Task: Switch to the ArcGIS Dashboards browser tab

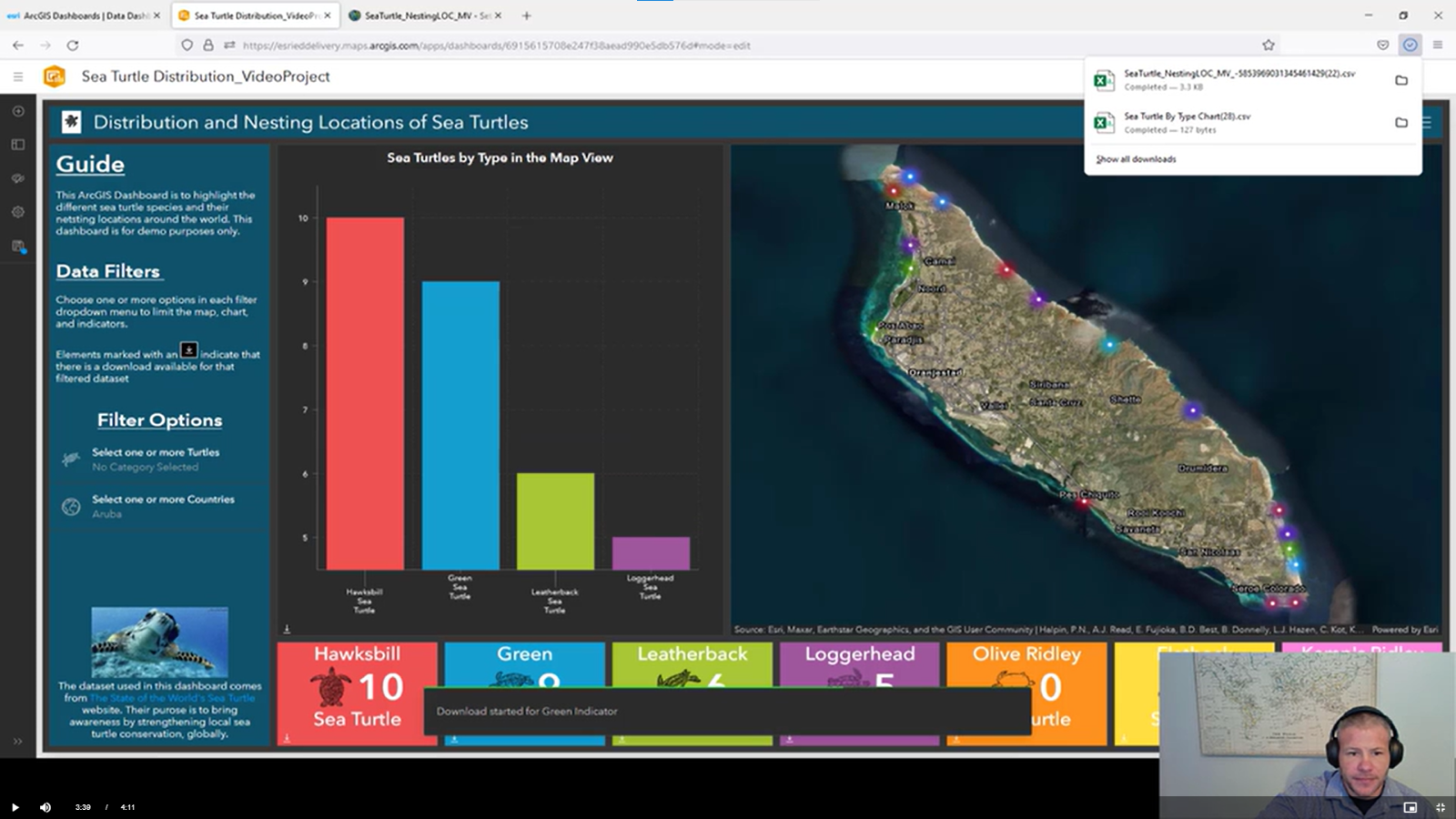Action: 86,15
